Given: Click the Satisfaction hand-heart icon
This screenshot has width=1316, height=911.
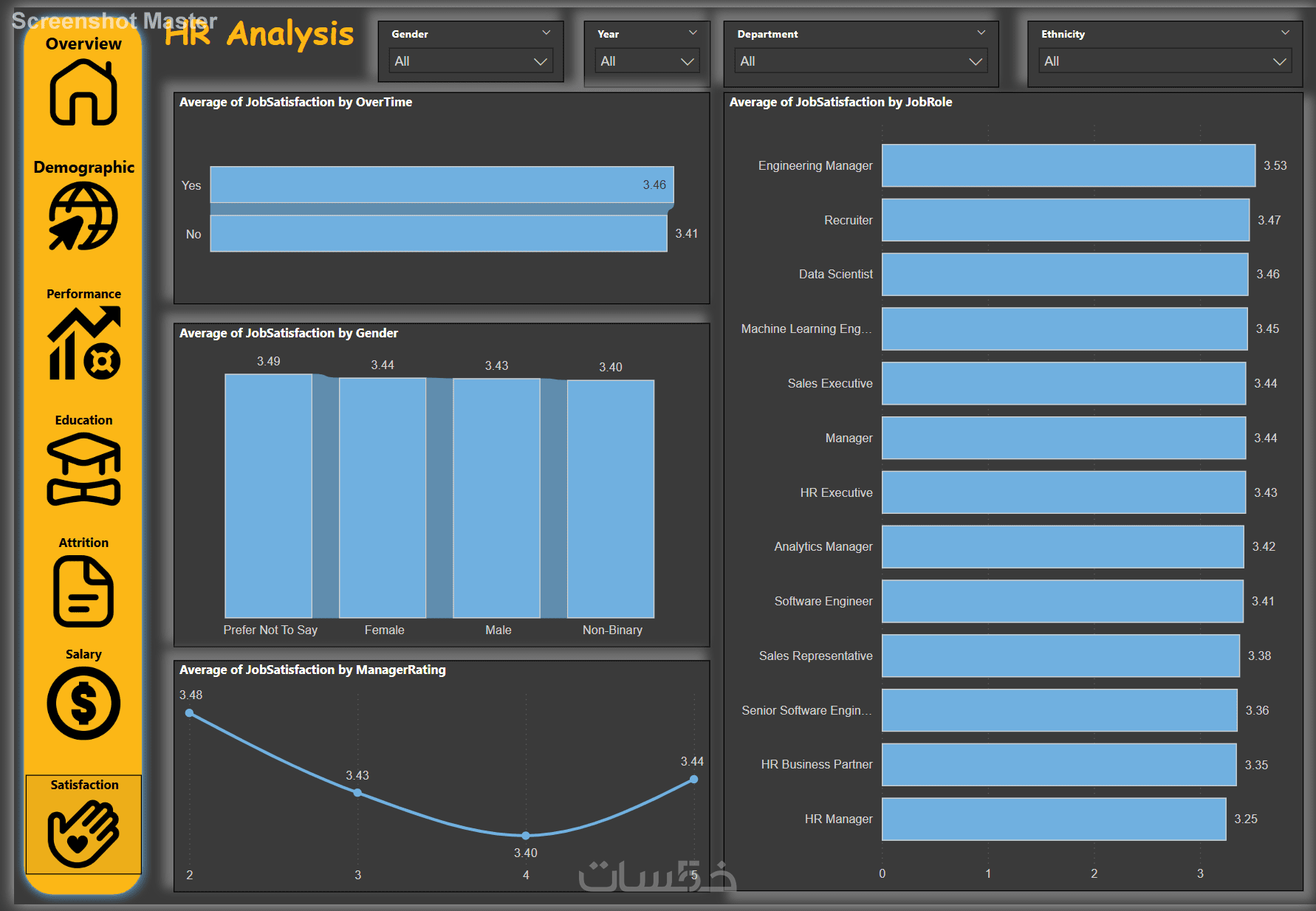Looking at the screenshot, I should click(83, 833).
